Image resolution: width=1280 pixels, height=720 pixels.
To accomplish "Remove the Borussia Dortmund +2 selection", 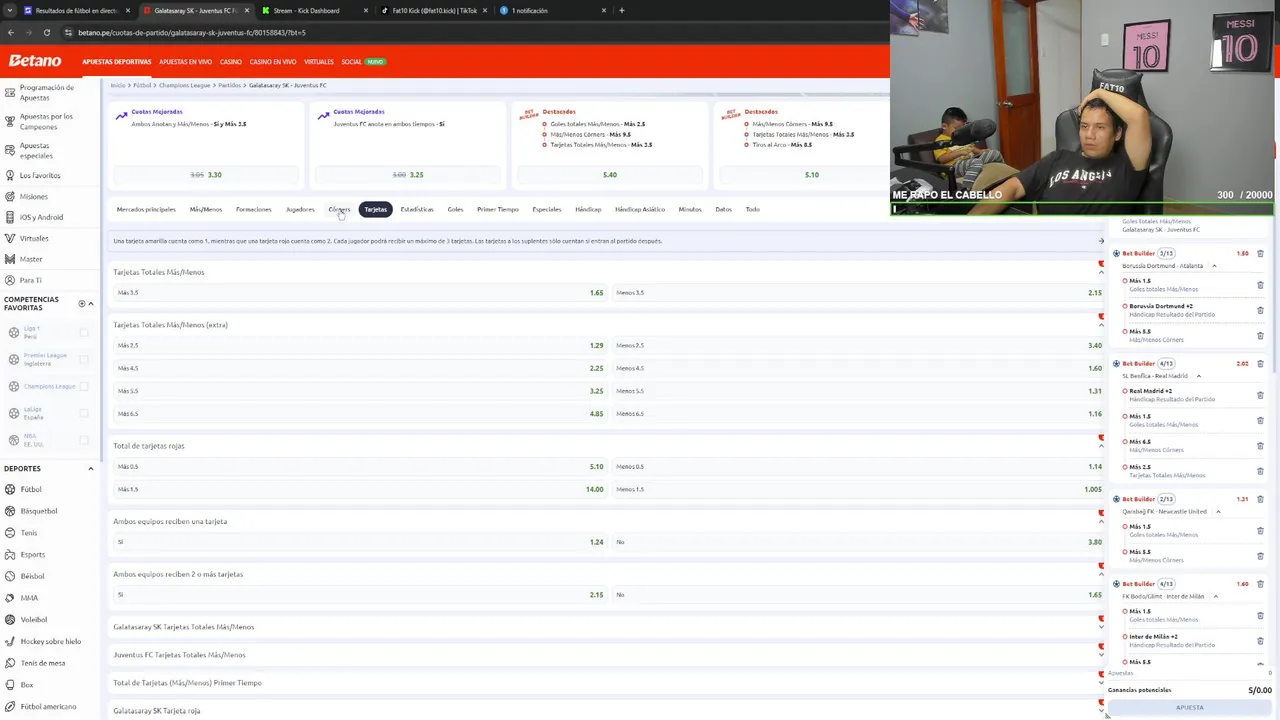I will point(1260,310).
